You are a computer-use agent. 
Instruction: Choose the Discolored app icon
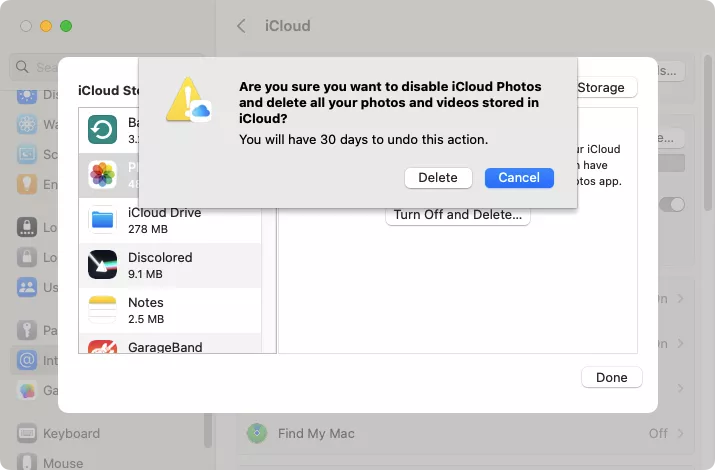tap(102, 264)
